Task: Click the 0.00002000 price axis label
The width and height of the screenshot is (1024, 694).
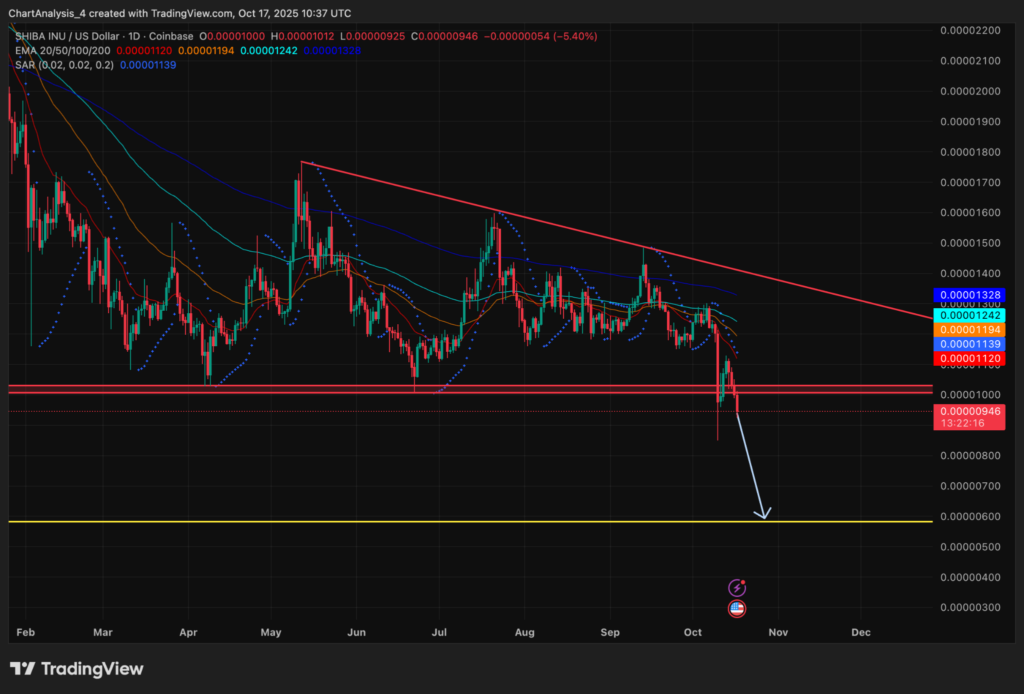Action: coord(969,91)
